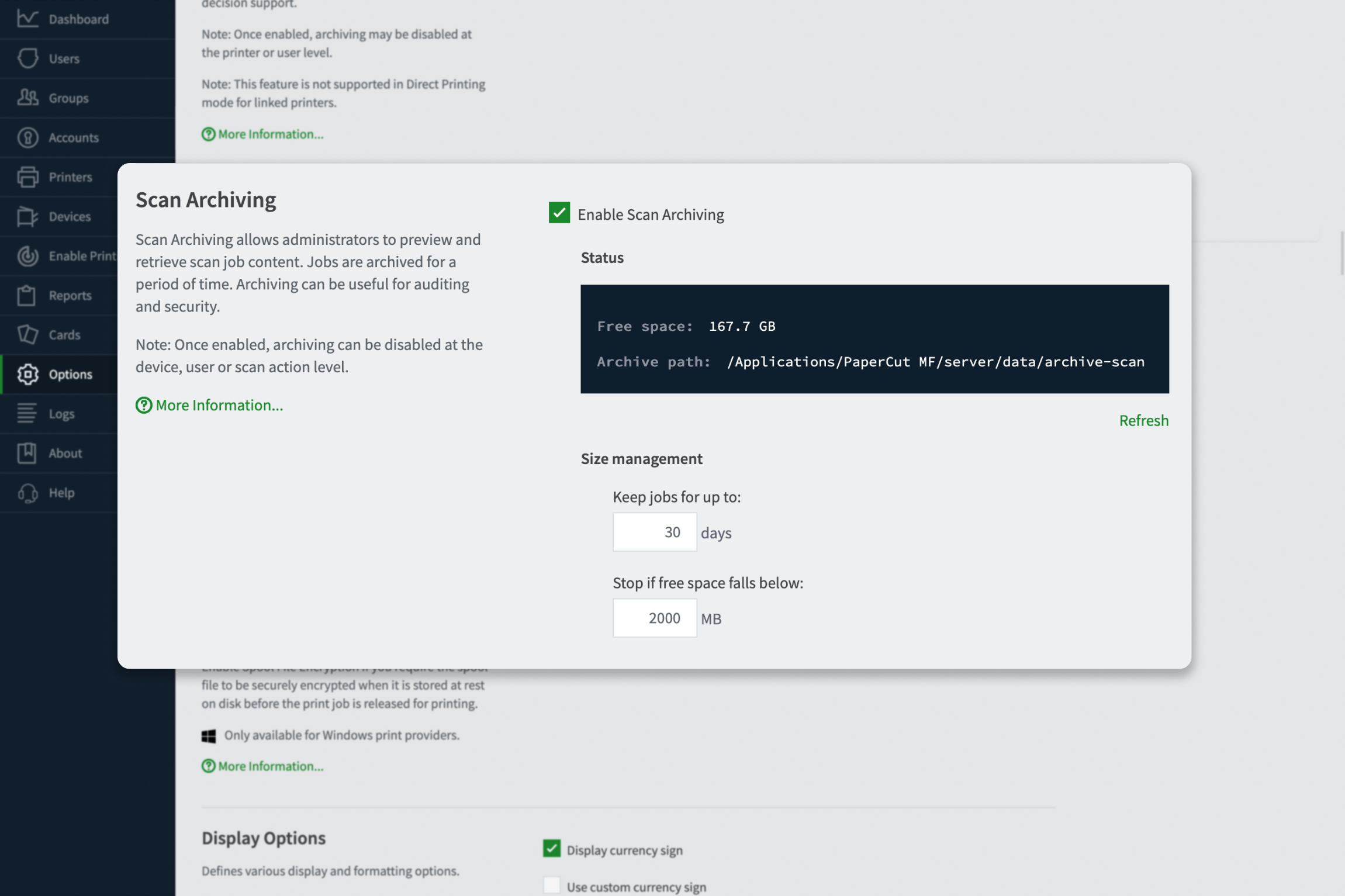Click the Windows logo next to print providers note
Image resolution: width=1345 pixels, height=896 pixels.
tap(208, 735)
